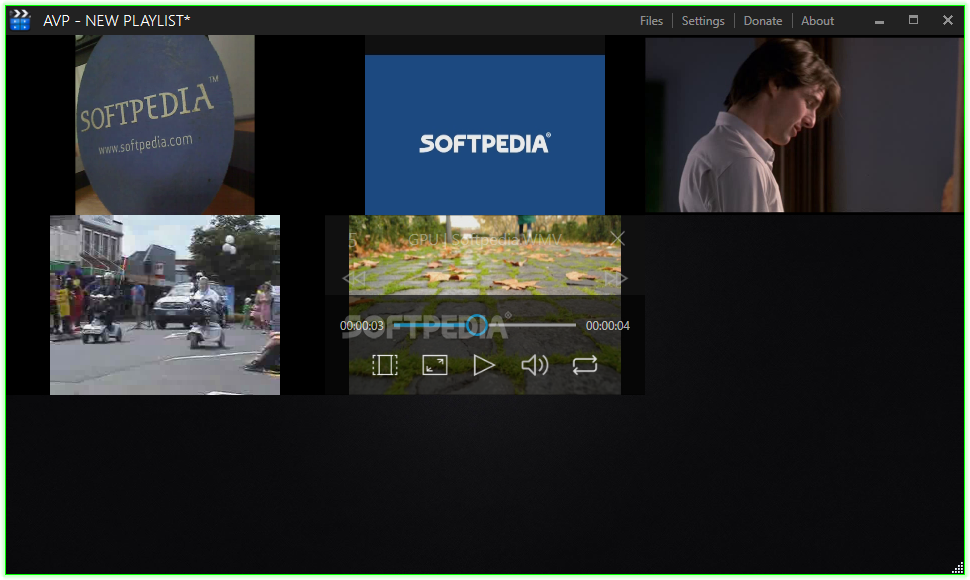The image size is (970, 580).
Task: Open the About menu item
Action: (817, 21)
